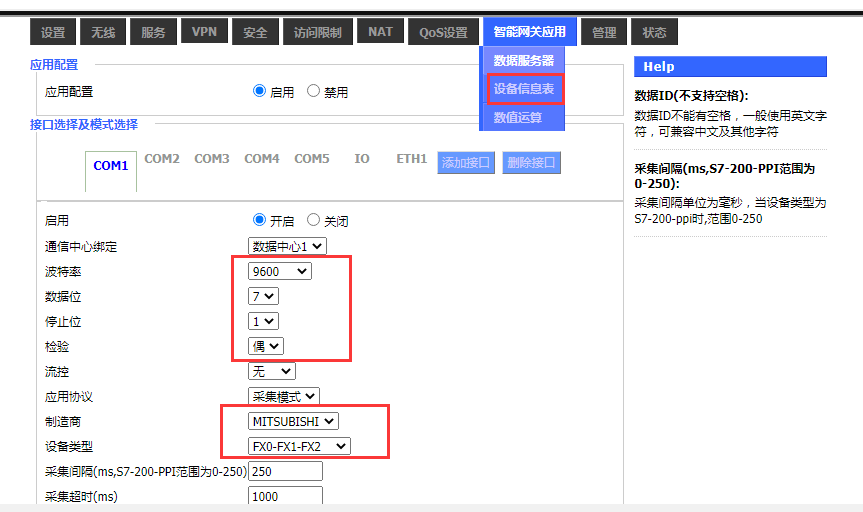Open the 访问限制 menu tab
Image resolution: width=863 pixels, height=512 pixels.
(318, 32)
